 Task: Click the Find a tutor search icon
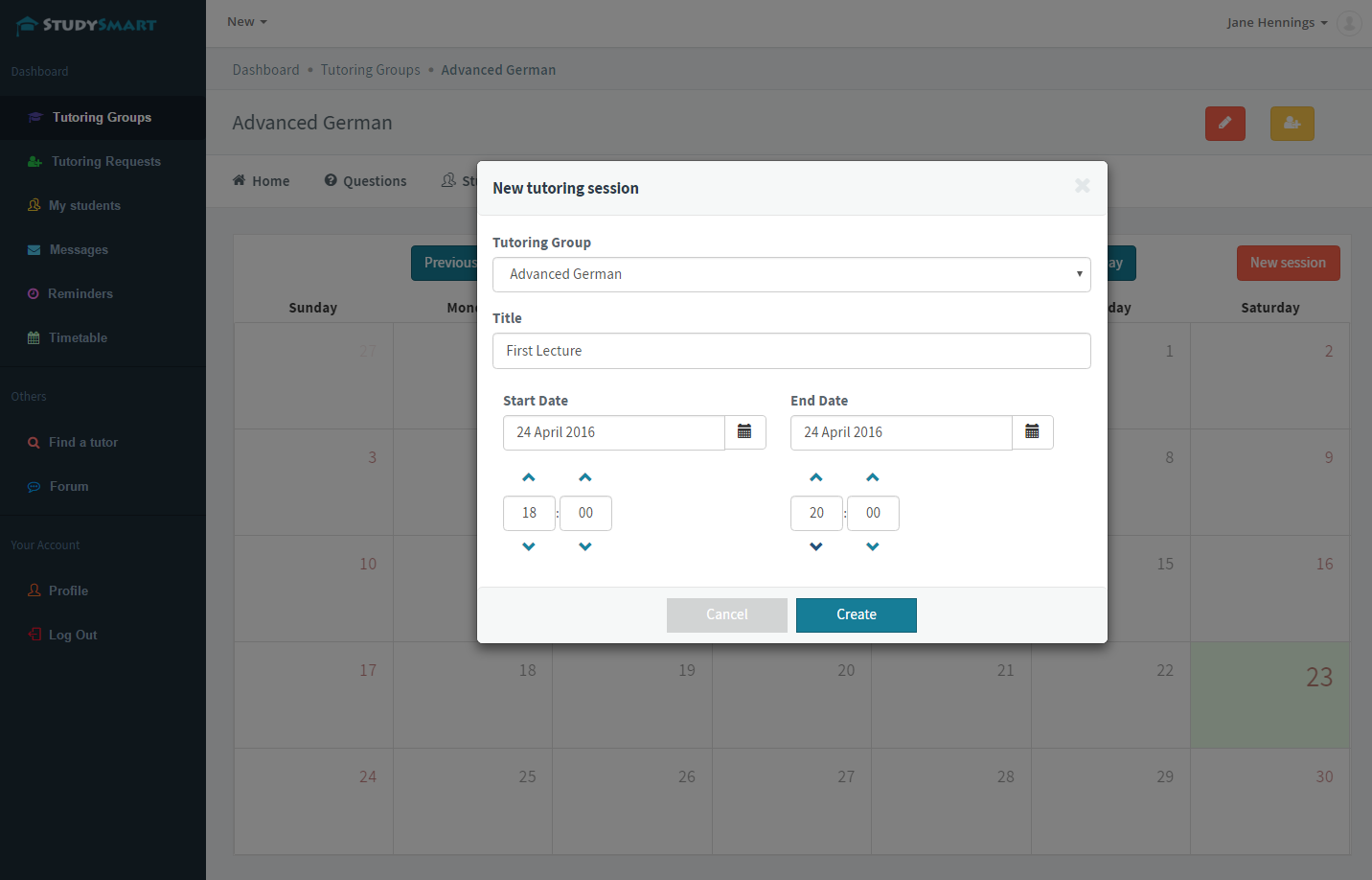click(x=33, y=442)
